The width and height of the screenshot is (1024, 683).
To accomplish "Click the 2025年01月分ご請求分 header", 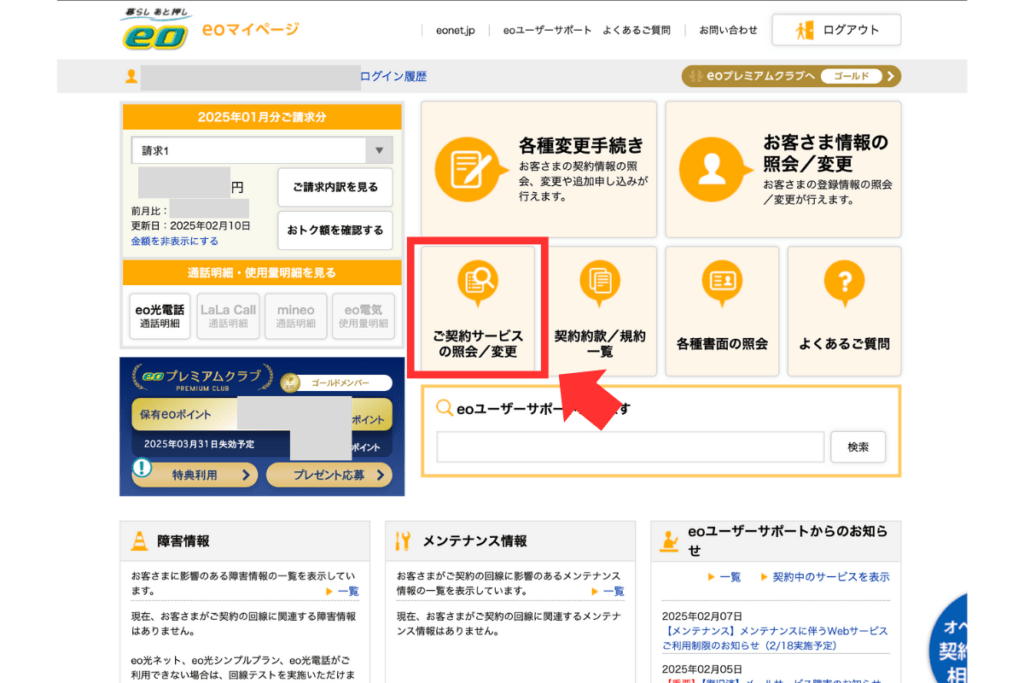I will click(262, 118).
